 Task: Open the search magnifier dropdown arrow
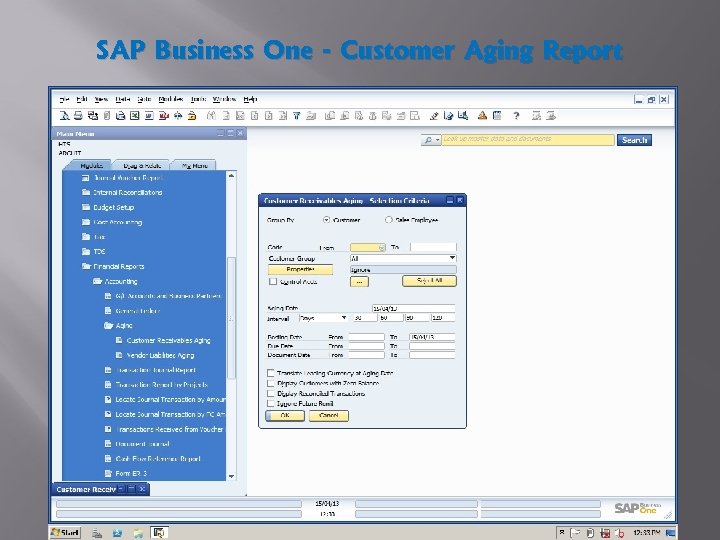(x=438, y=140)
